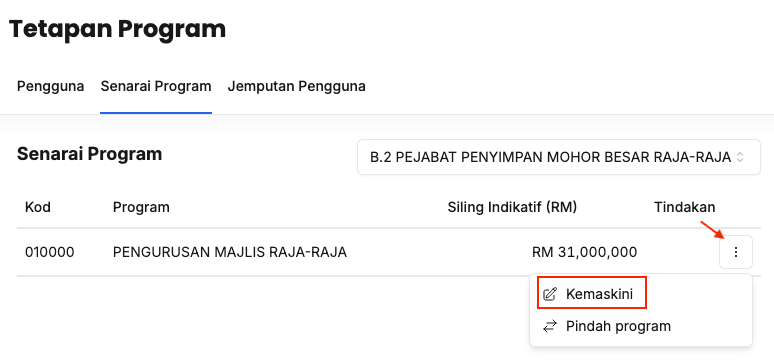This screenshot has height=360, width=774.
Task: Click PENGURUSAN MAJLIS RAJA-RAJA program name
Action: (x=230, y=252)
